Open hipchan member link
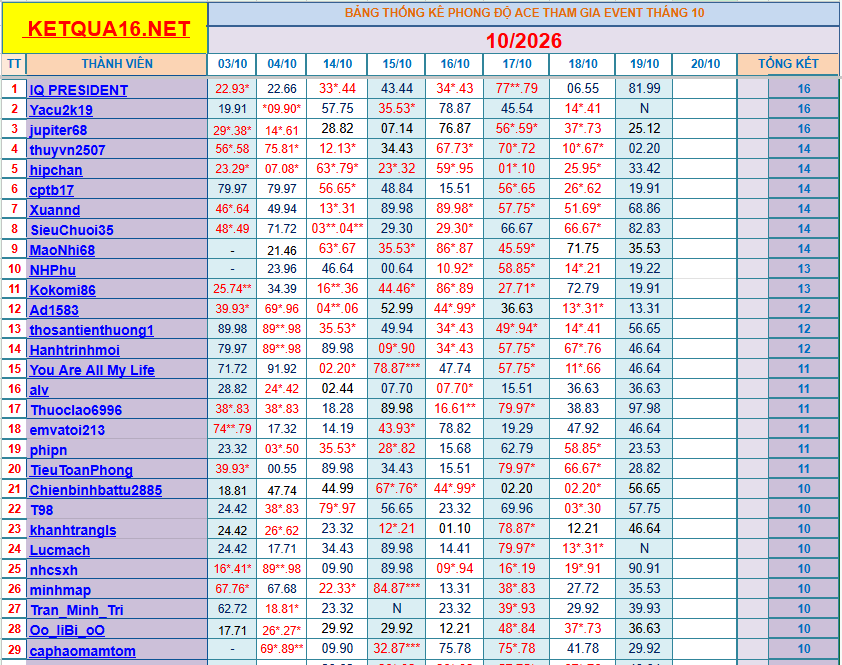The height and width of the screenshot is (665, 842). click(x=56, y=170)
